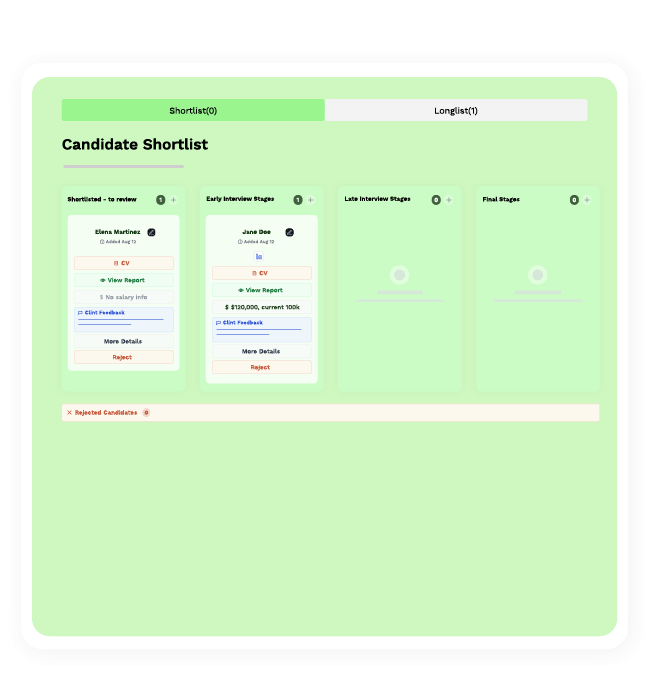View Report for Elena Martinez

[123, 280]
